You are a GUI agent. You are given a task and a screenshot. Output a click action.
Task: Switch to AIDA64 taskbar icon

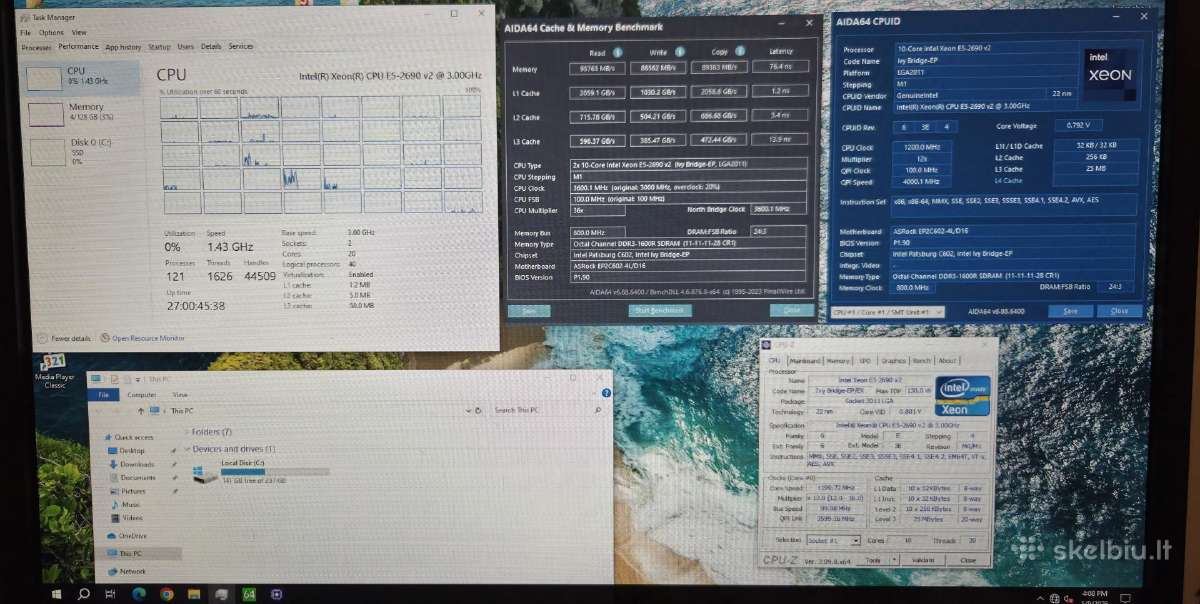pos(248,594)
